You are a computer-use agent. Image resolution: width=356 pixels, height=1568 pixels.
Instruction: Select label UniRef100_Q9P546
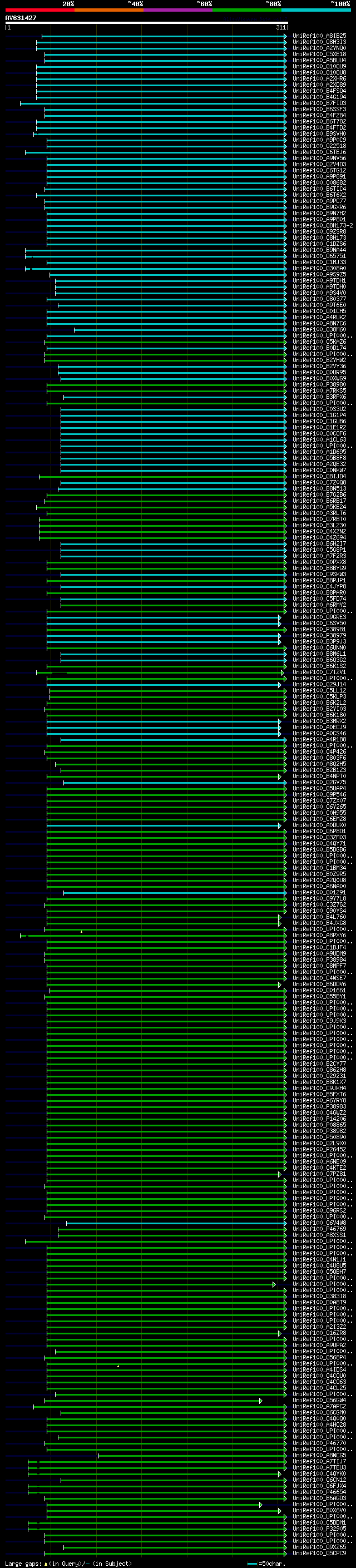coord(319,794)
